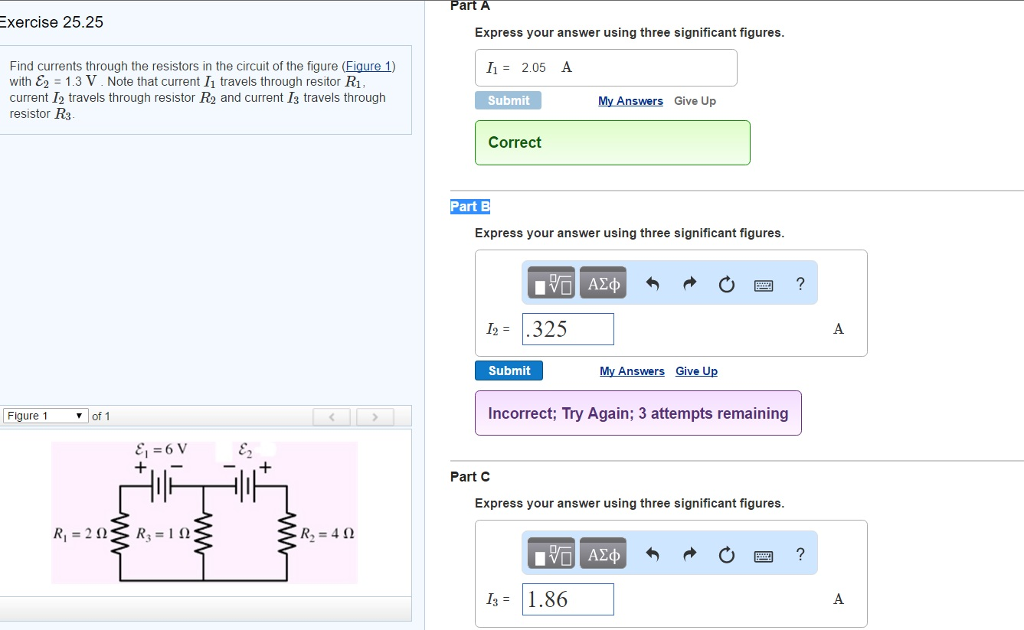The width and height of the screenshot is (1024, 630).
Task: Submit the Part B answer
Action: 509,370
